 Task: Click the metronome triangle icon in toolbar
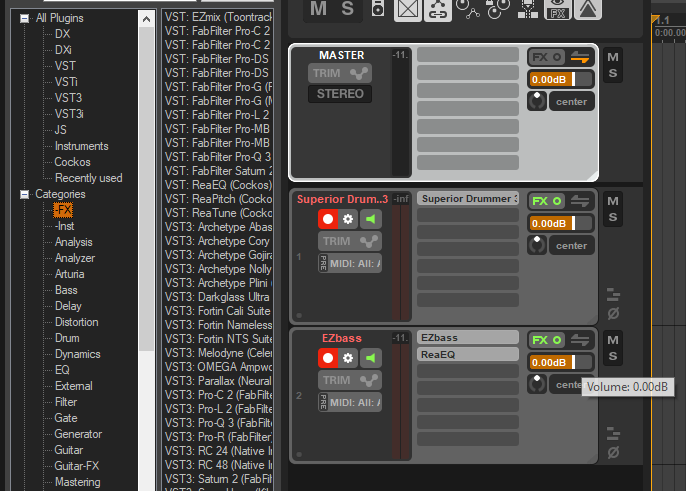click(x=588, y=10)
